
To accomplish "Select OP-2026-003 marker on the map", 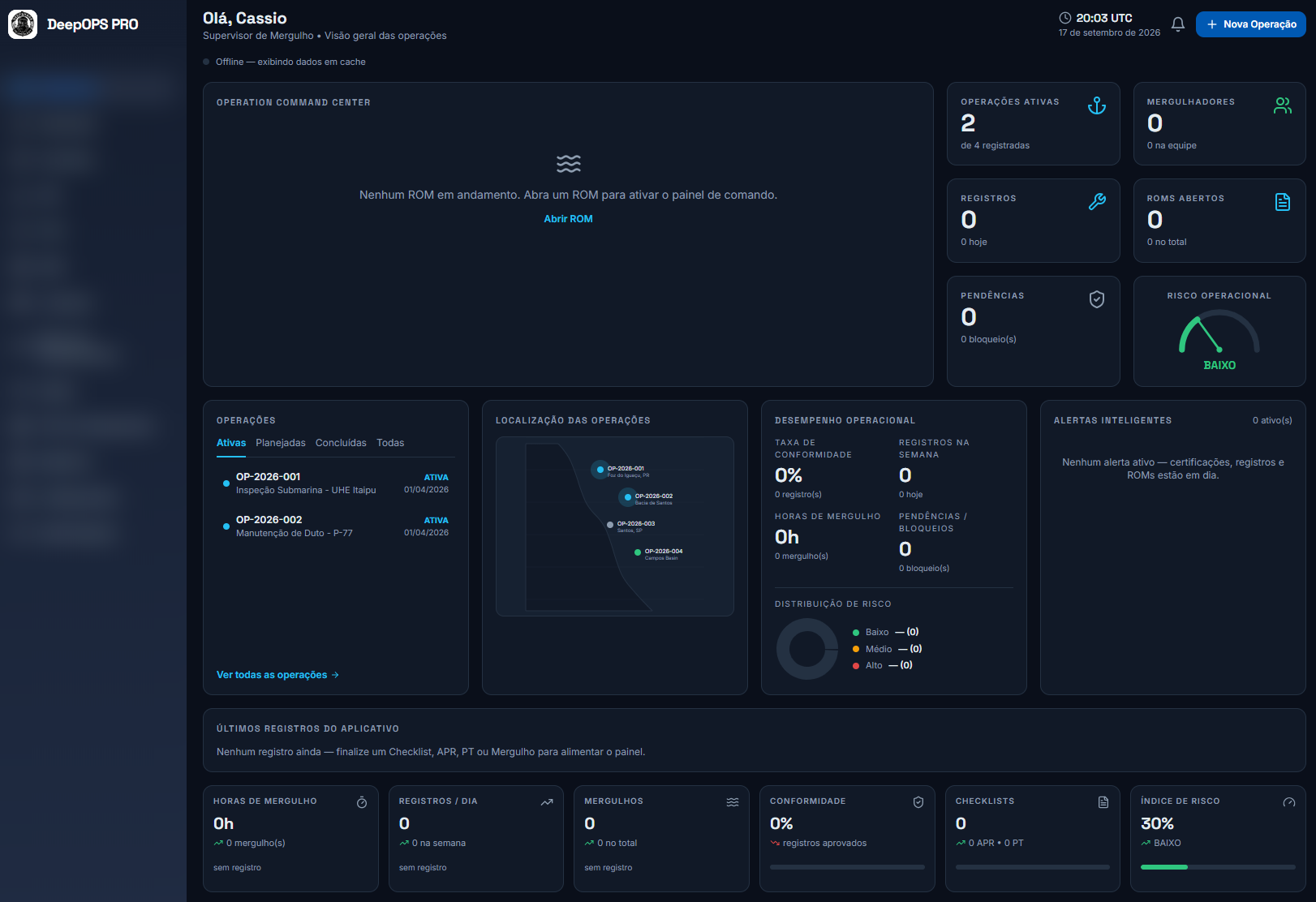I will (x=610, y=525).
